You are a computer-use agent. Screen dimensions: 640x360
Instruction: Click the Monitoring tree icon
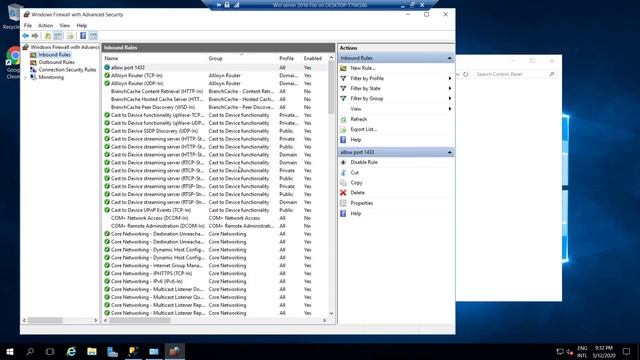(33, 77)
